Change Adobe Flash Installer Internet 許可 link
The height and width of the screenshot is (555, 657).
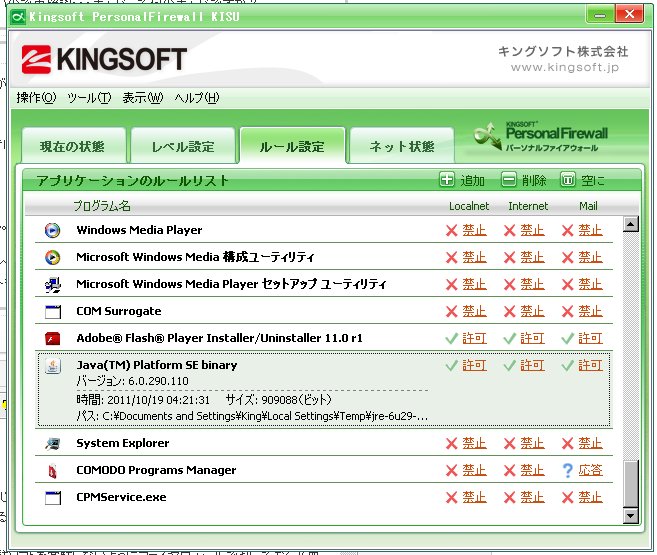point(532,338)
